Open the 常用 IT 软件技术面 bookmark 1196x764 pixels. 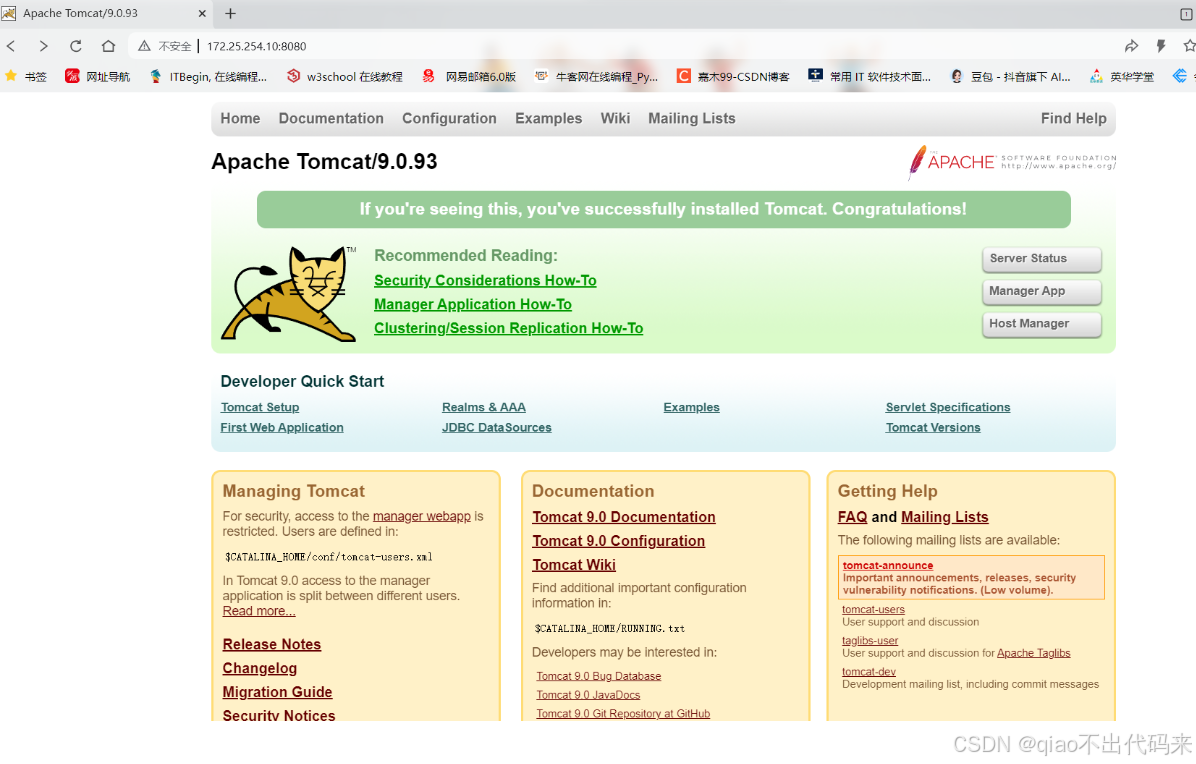coord(870,76)
